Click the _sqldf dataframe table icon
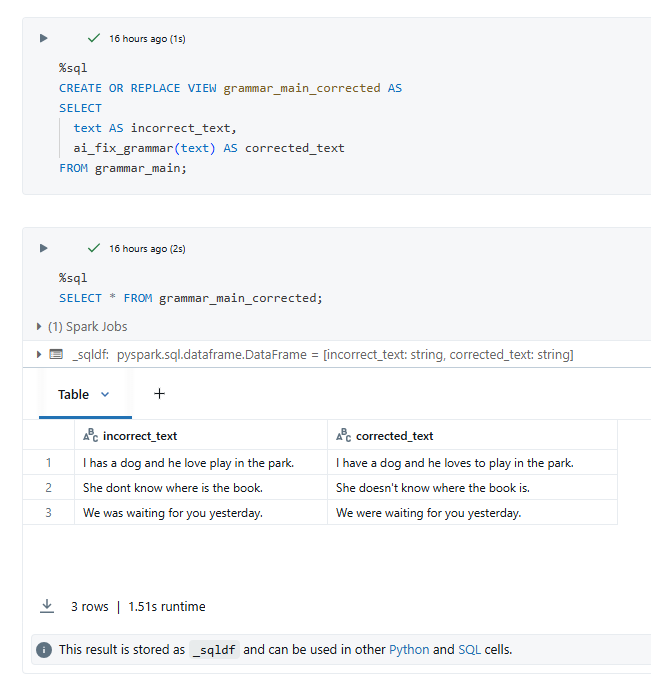 (56, 355)
